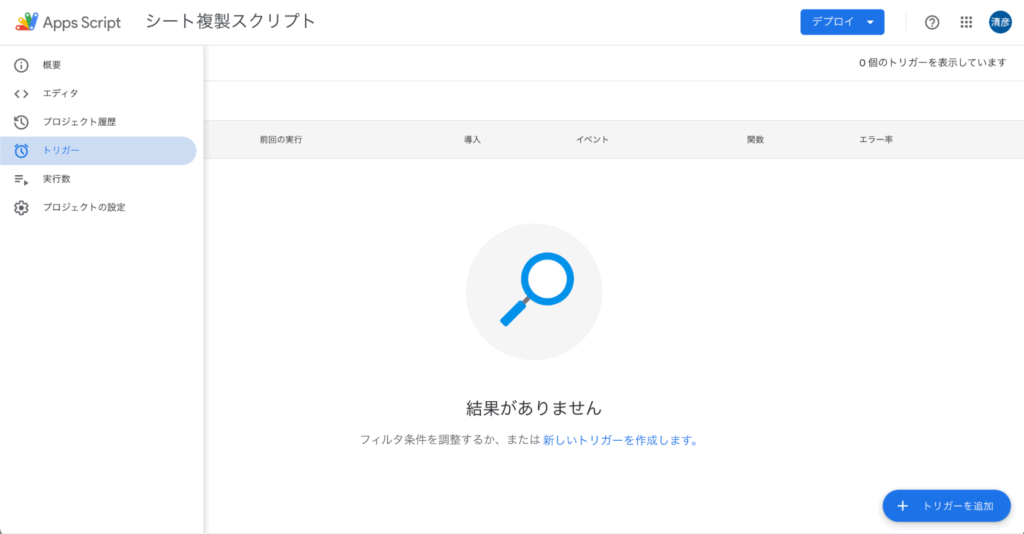1024x534 pixels.
Task: Click the Apps Script title text
Action: 82,22
